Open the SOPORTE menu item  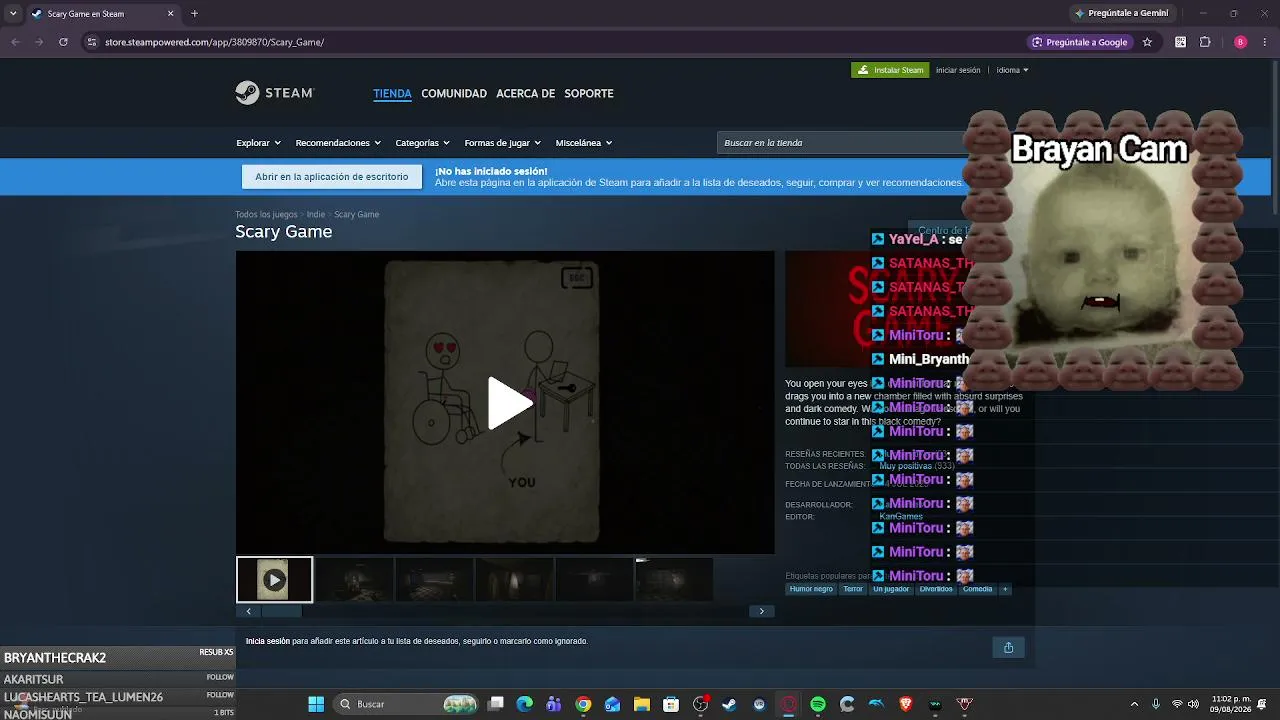pyautogui.click(x=589, y=93)
